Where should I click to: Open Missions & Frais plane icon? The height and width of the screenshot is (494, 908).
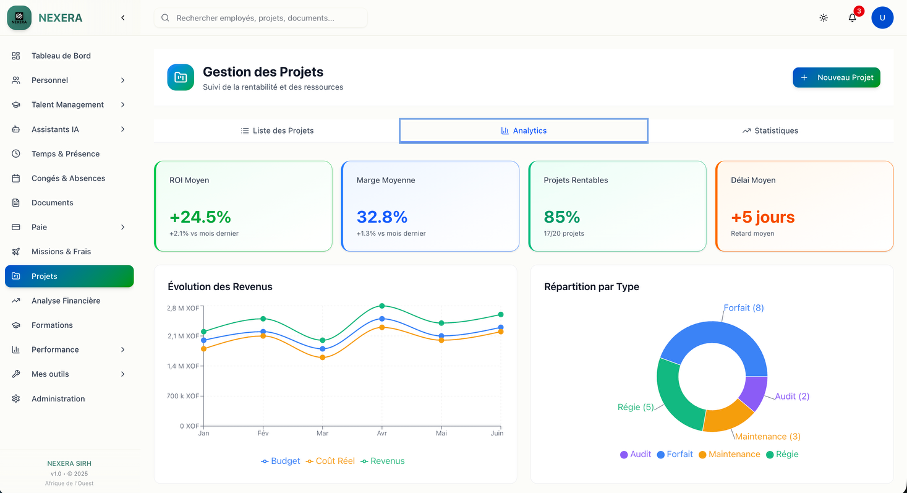coord(16,252)
